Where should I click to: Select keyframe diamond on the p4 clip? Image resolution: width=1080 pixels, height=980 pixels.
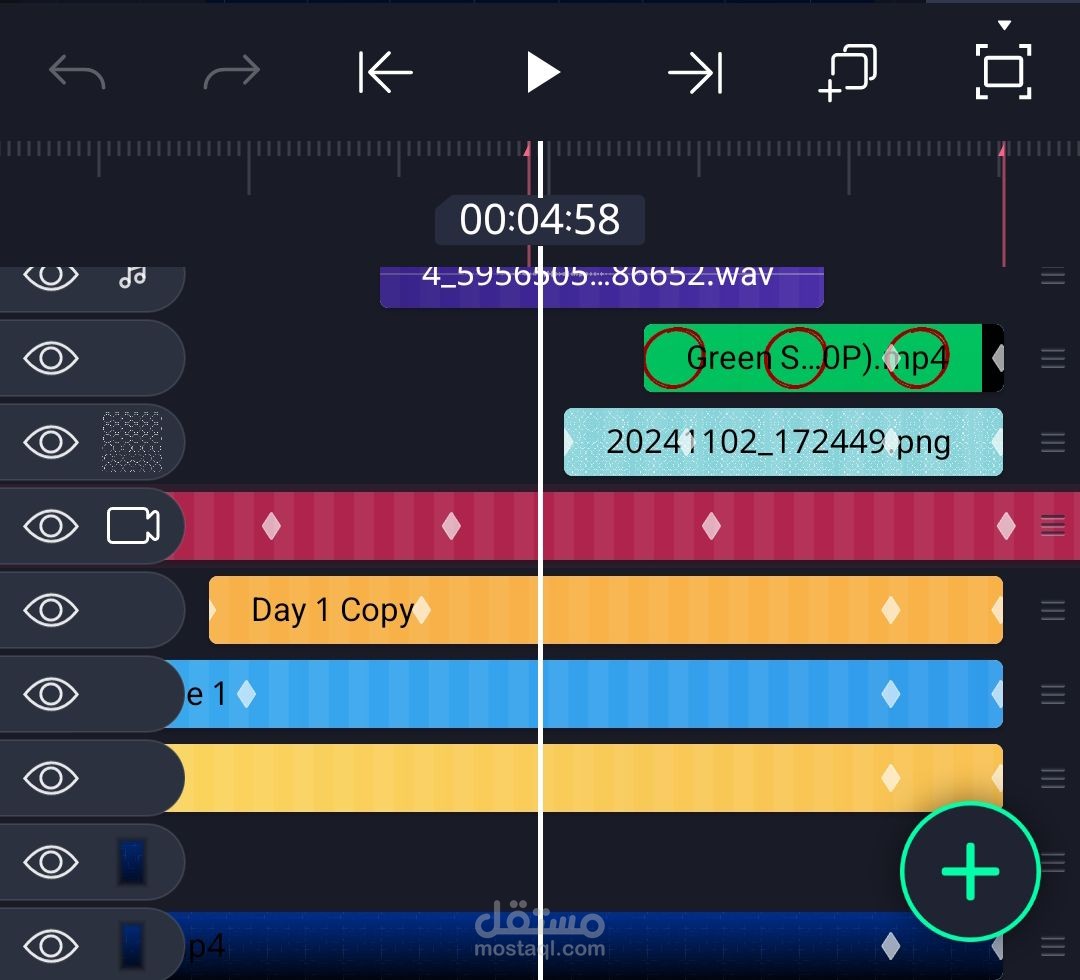coord(891,946)
